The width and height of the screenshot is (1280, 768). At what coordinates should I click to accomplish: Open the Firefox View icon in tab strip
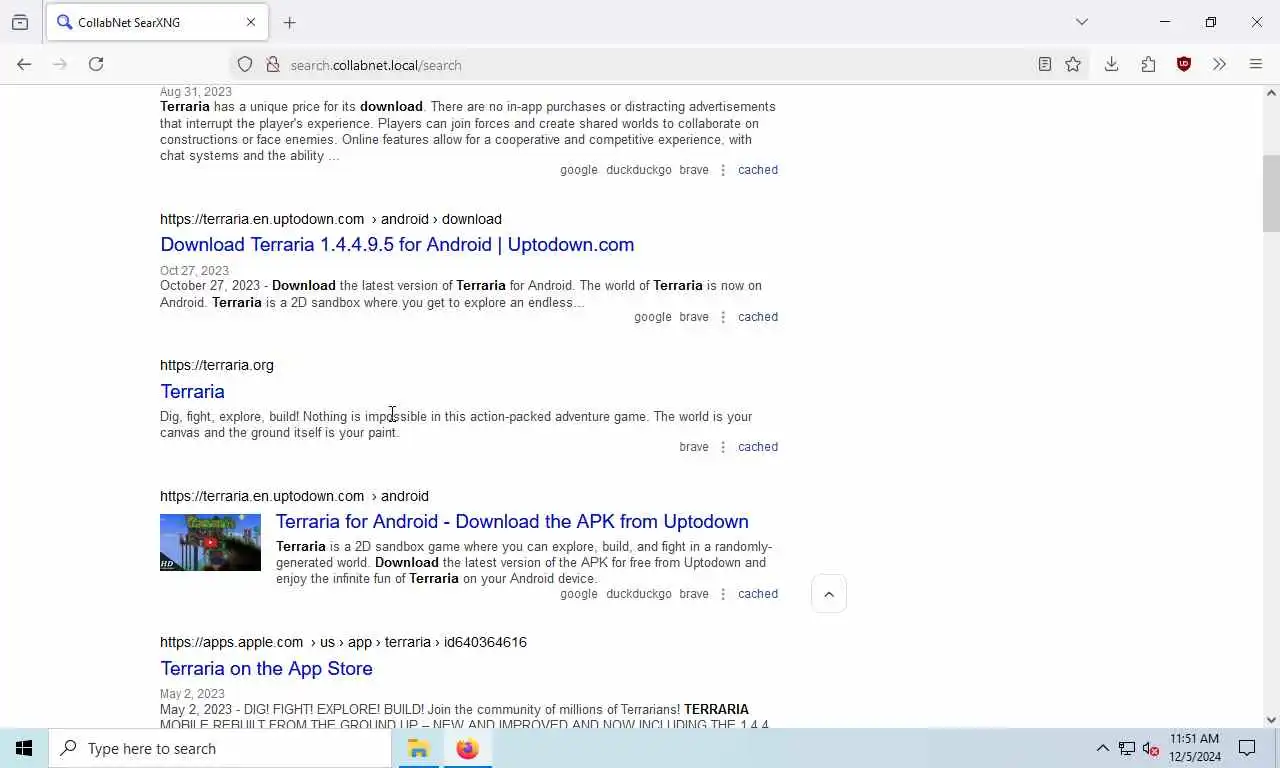point(20,22)
